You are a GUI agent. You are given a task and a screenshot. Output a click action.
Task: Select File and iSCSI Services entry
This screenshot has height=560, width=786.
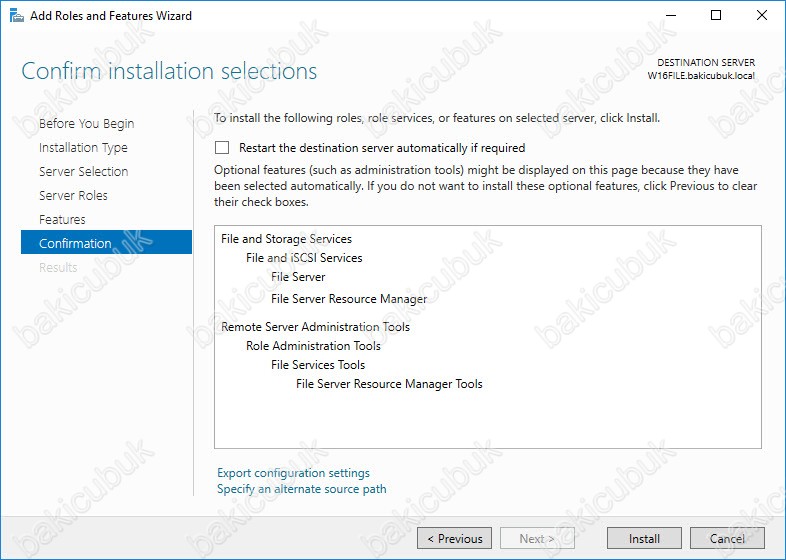tap(304, 258)
